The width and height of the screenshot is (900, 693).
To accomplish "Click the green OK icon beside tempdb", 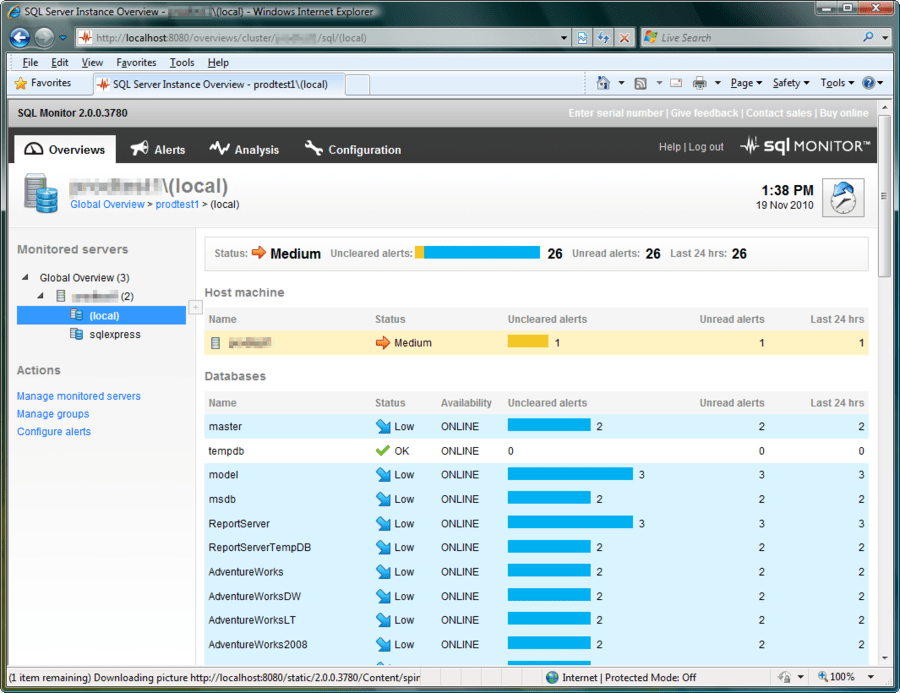I will (381, 450).
